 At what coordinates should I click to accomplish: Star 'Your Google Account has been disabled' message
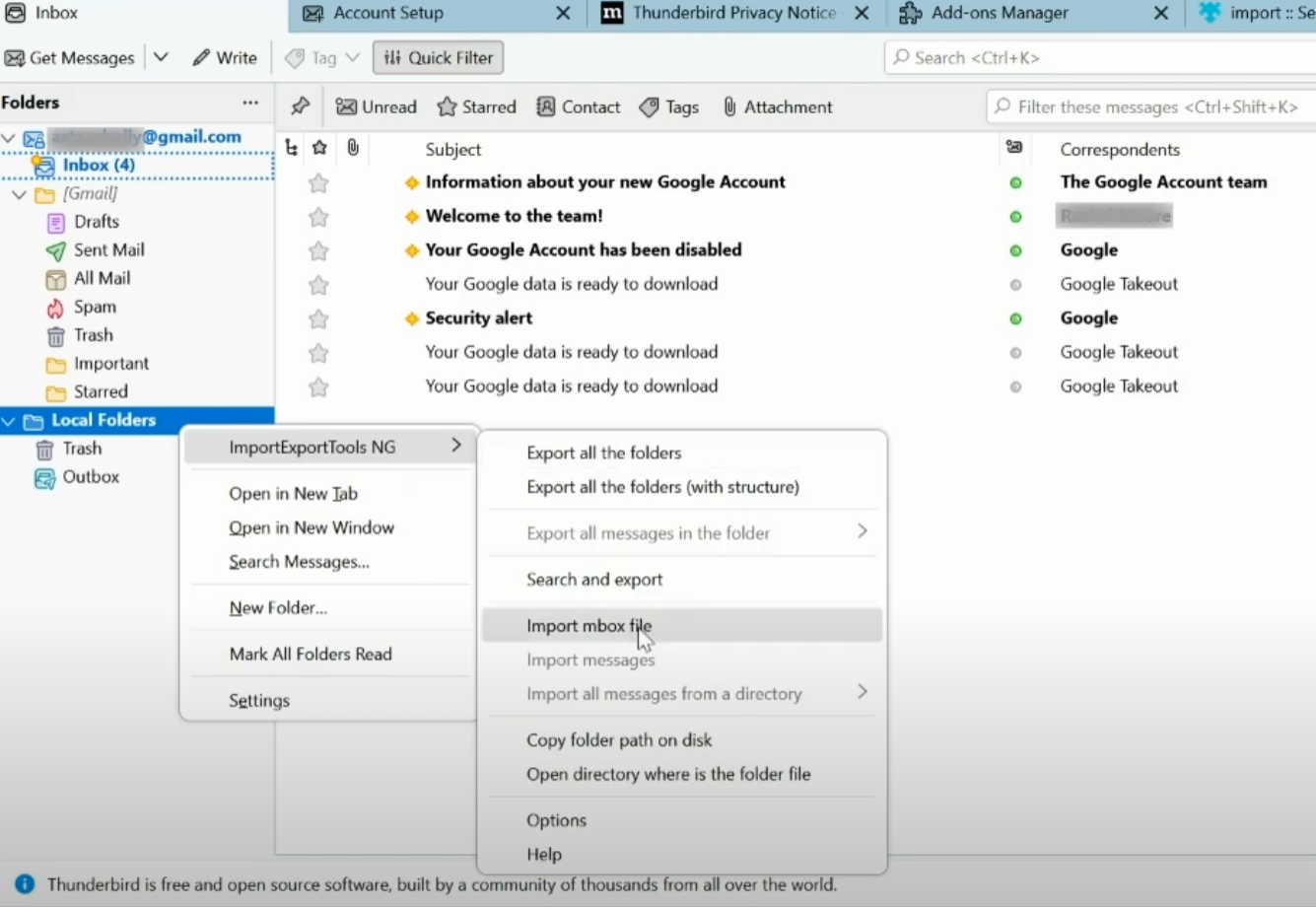tap(318, 250)
